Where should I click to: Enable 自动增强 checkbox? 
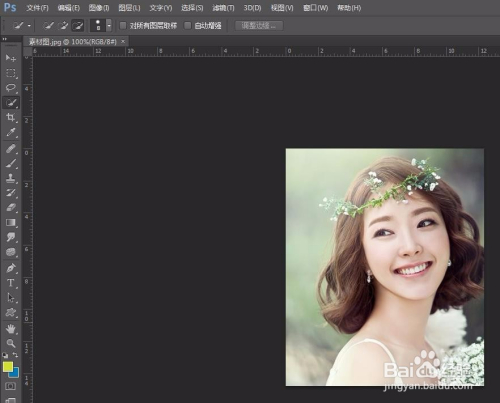(188, 25)
